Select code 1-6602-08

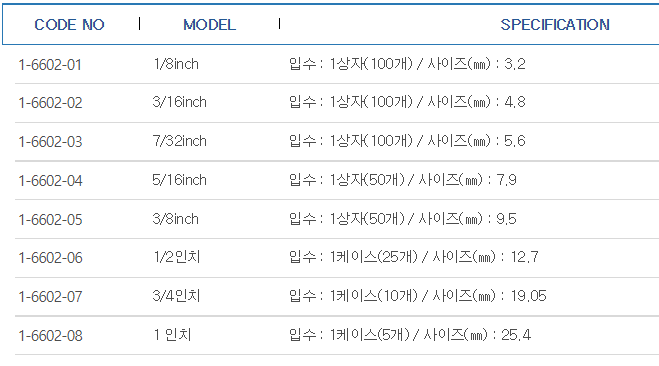click(50, 336)
